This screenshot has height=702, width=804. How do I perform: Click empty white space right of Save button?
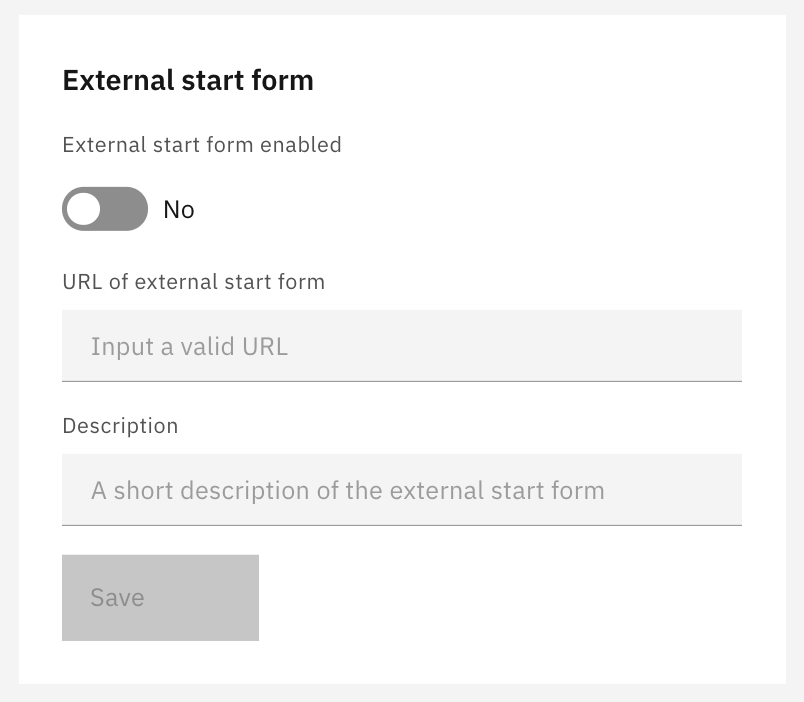coord(500,598)
